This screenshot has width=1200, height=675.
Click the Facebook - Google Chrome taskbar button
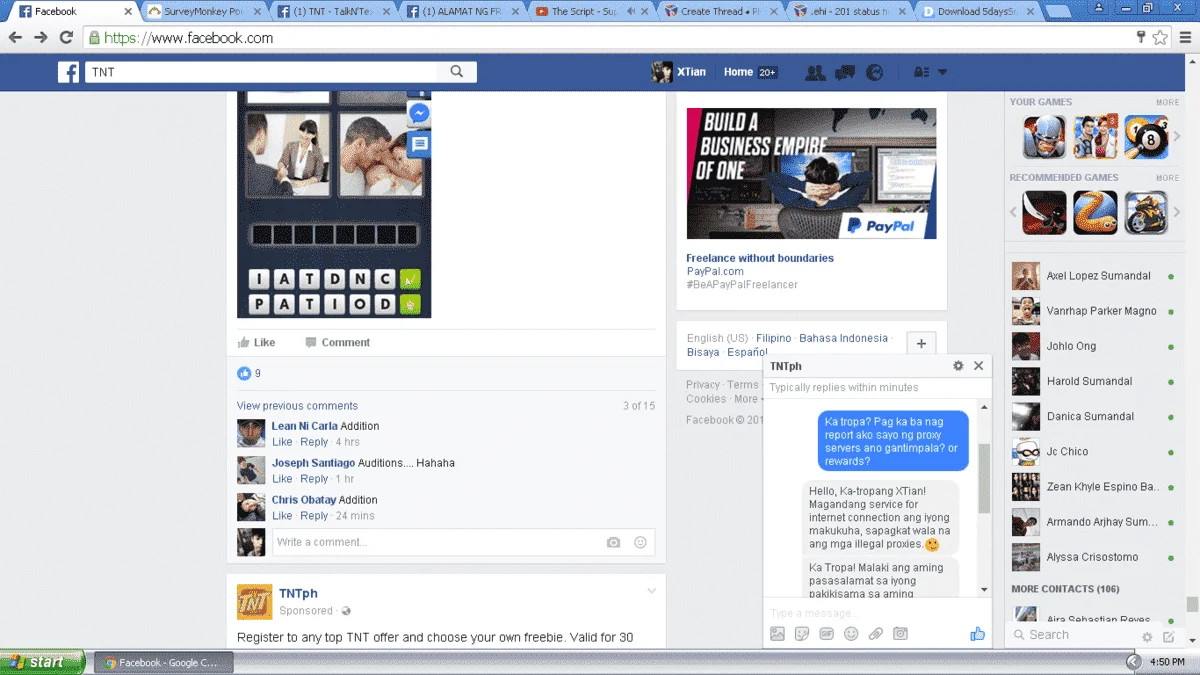pyautogui.click(x=164, y=662)
